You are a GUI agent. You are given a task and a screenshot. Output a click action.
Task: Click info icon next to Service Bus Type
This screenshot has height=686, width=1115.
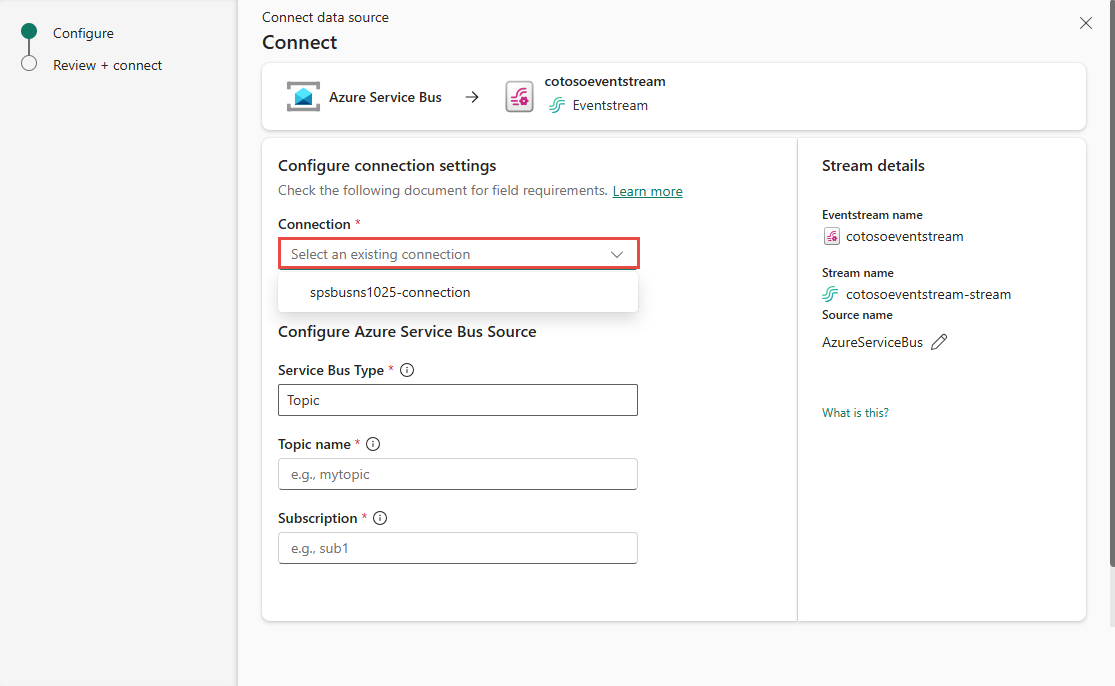[x=407, y=370]
